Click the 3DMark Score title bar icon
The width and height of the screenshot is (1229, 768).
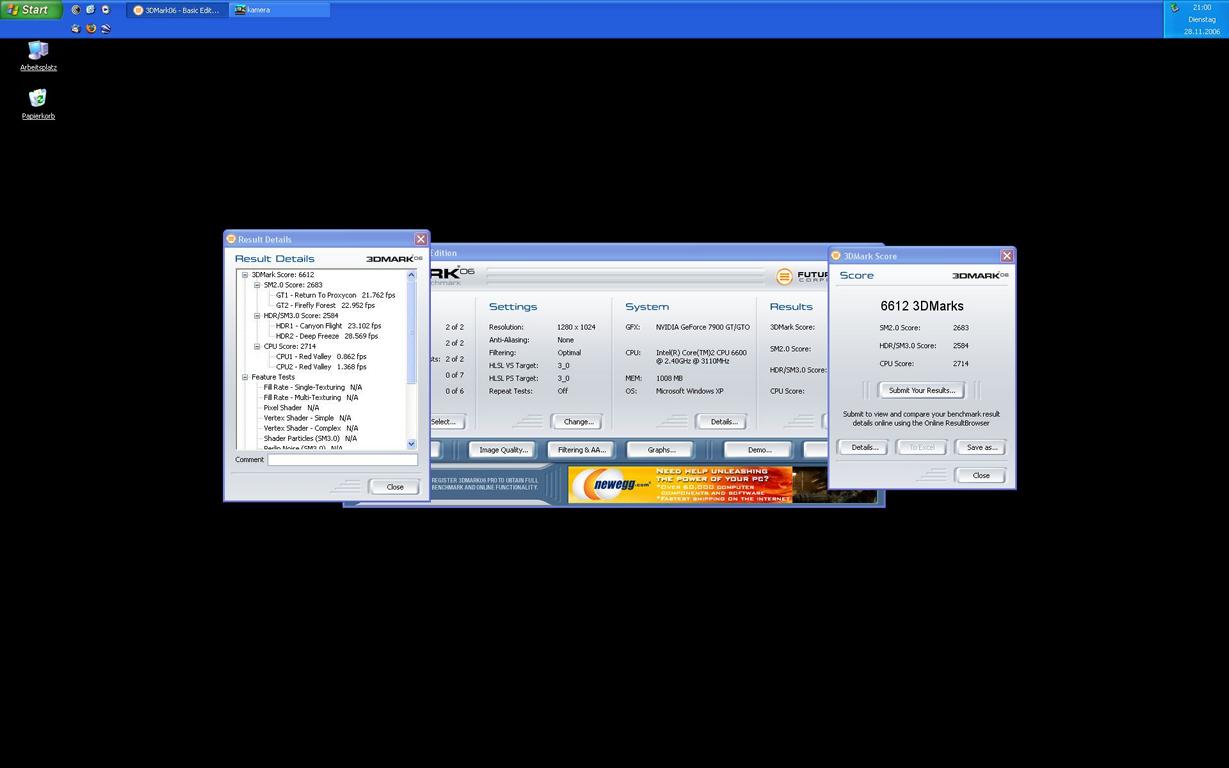coord(836,256)
